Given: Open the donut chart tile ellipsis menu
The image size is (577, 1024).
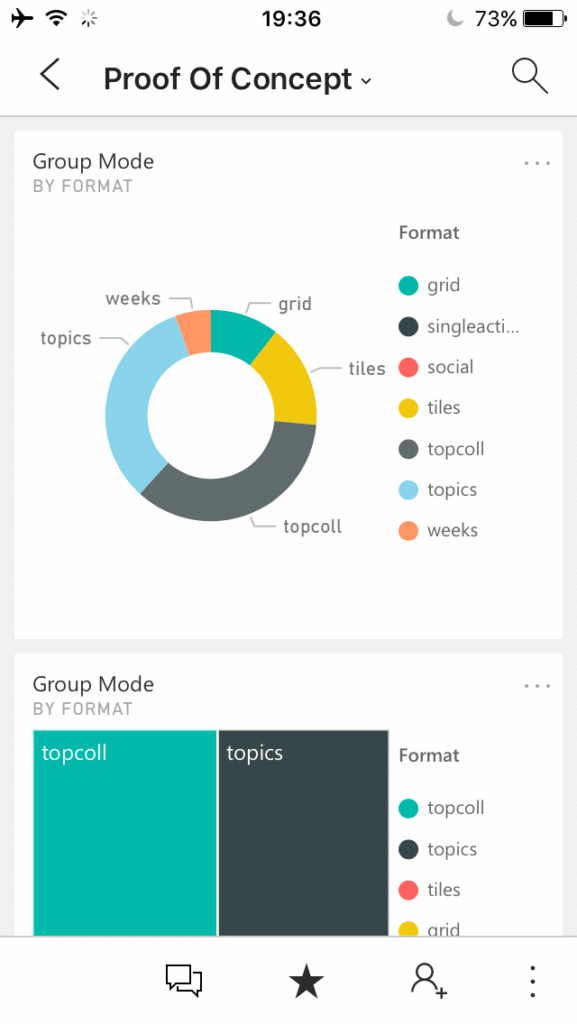Looking at the screenshot, I should pyautogui.click(x=537, y=163).
